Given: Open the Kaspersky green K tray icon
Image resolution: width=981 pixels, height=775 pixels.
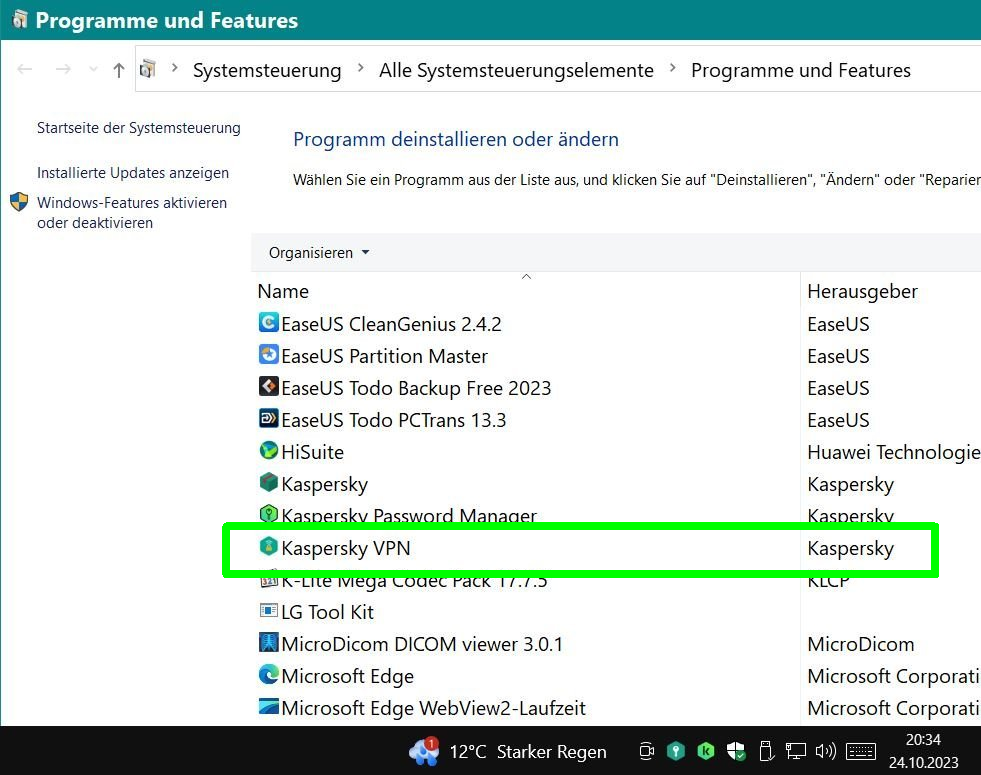Looking at the screenshot, I should tap(706, 751).
